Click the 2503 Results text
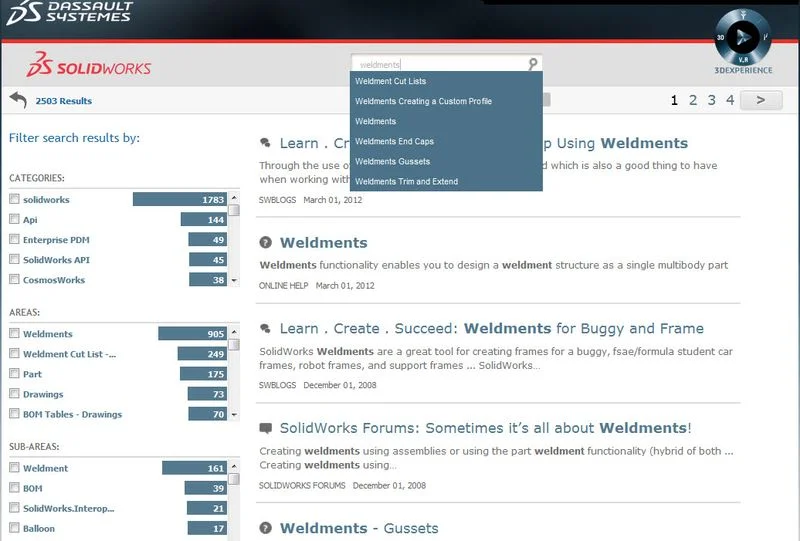The height and width of the screenshot is (541, 800). (x=64, y=101)
